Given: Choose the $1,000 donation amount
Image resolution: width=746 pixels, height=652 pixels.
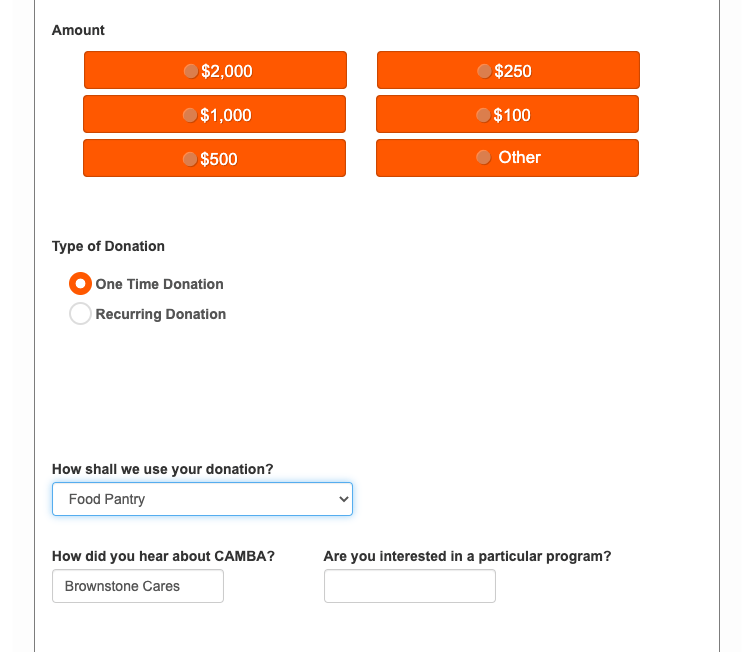Looking at the screenshot, I should click(214, 115).
